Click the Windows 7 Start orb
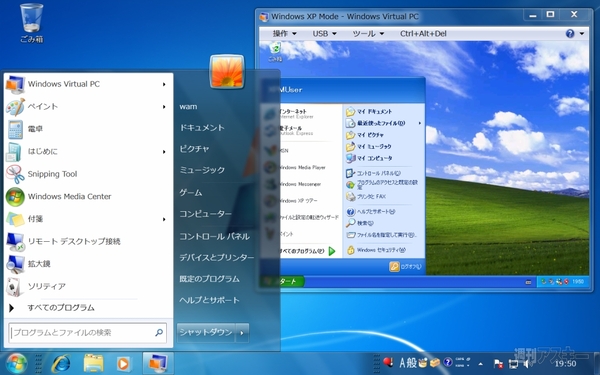 (16, 363)
